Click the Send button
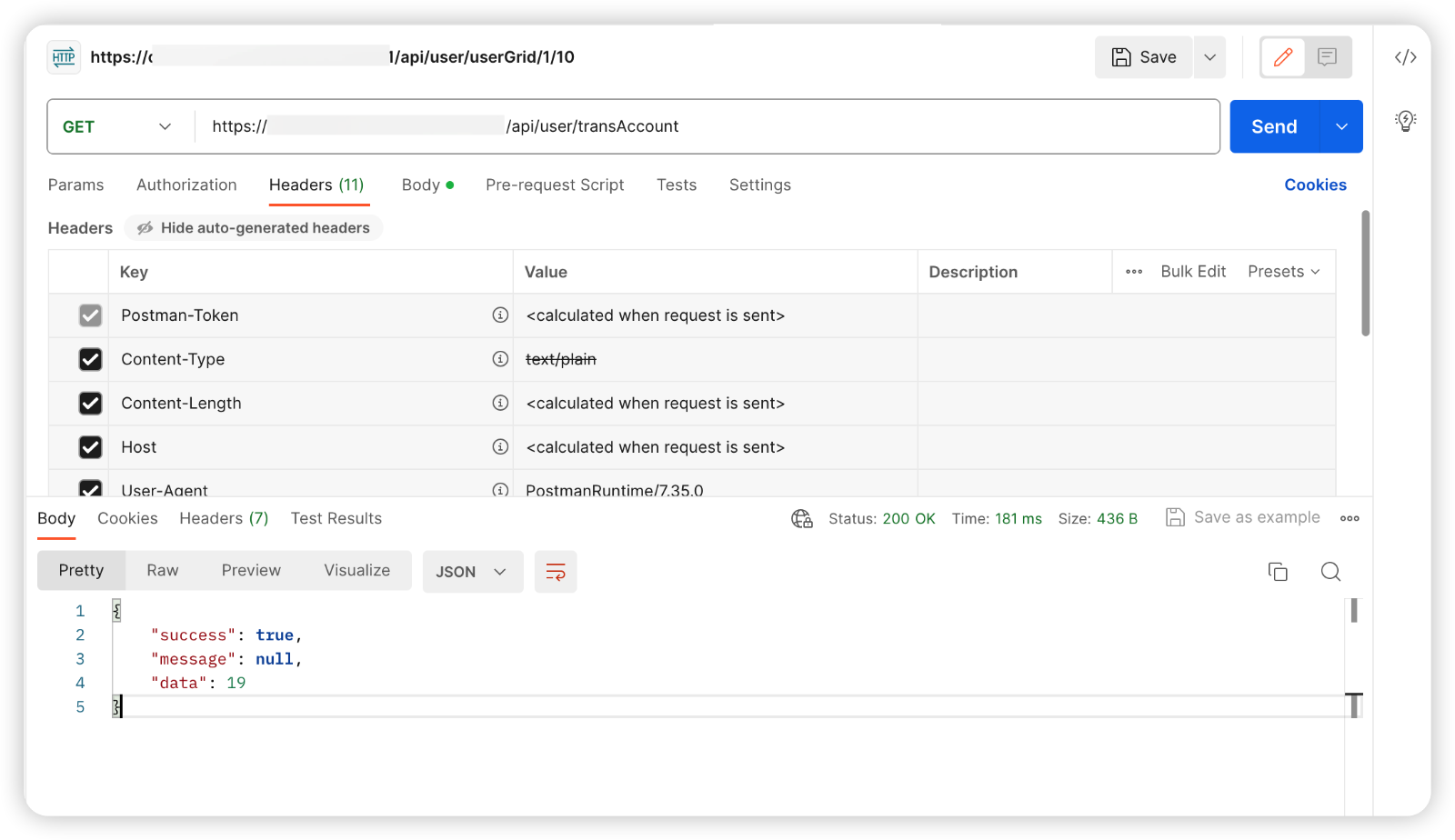 tap(1274, 126)
